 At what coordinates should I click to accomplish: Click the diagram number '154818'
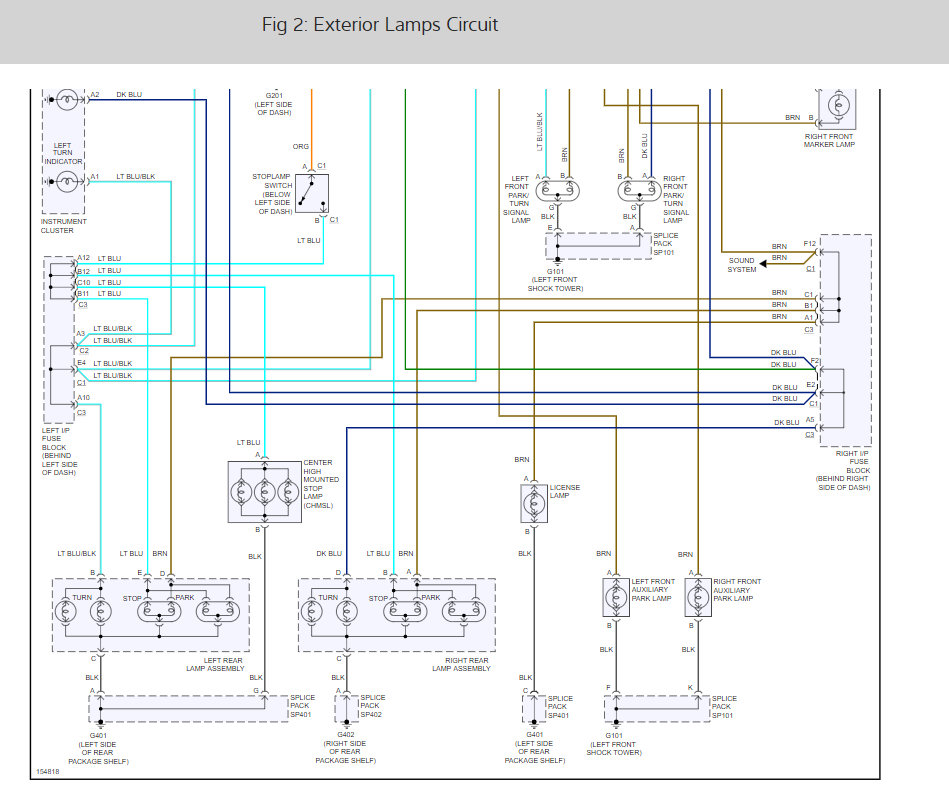(x=48, y=772)
